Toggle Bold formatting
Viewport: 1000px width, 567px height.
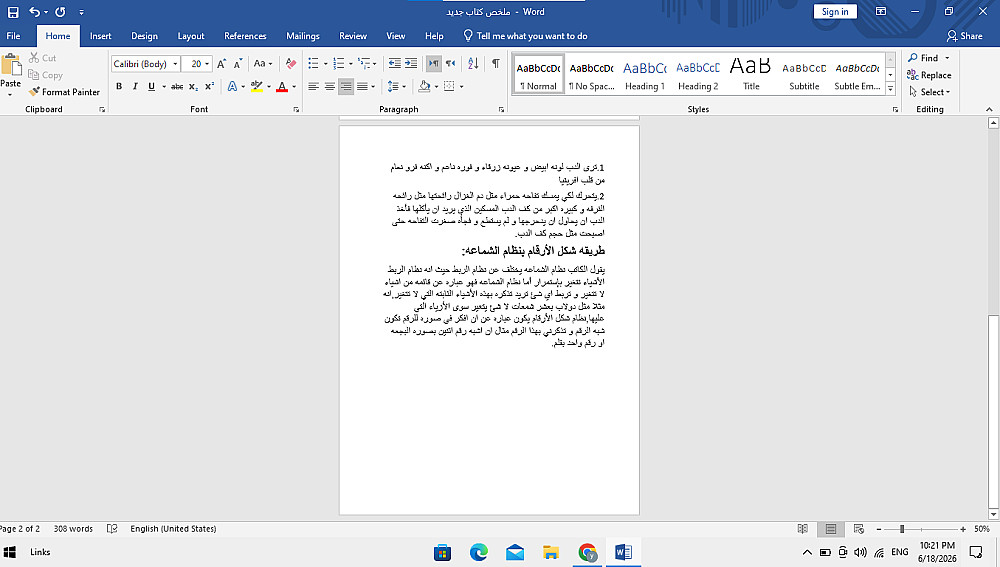coord(119,86)
